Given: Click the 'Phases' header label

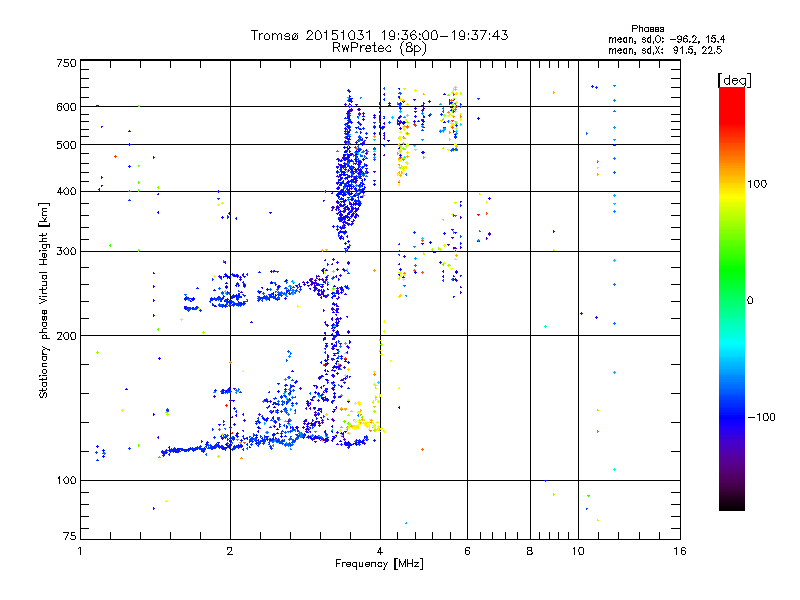Looking at the screenshot, I should coord(647,29).
